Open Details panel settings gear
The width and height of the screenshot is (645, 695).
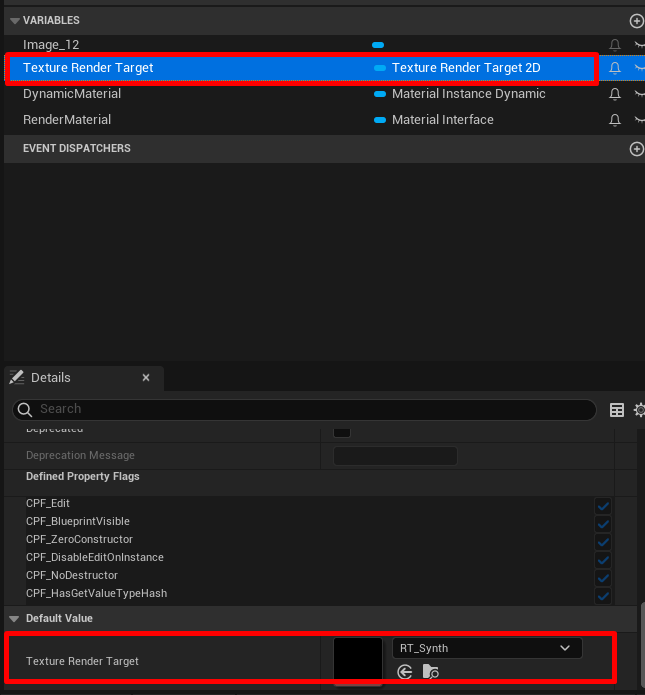639,410
